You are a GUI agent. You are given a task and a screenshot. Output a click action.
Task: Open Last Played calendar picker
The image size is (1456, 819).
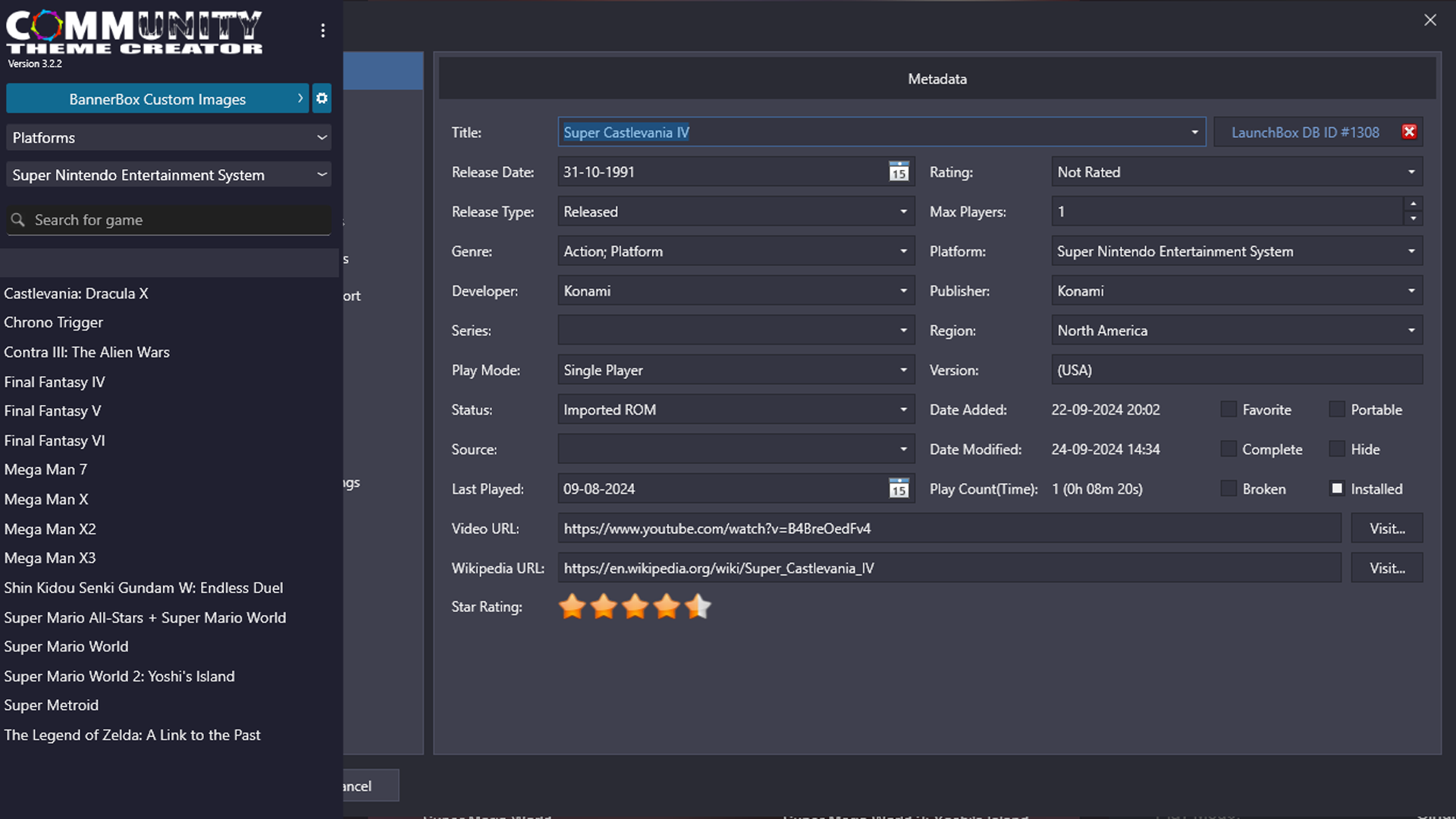(x=899, y=489)
